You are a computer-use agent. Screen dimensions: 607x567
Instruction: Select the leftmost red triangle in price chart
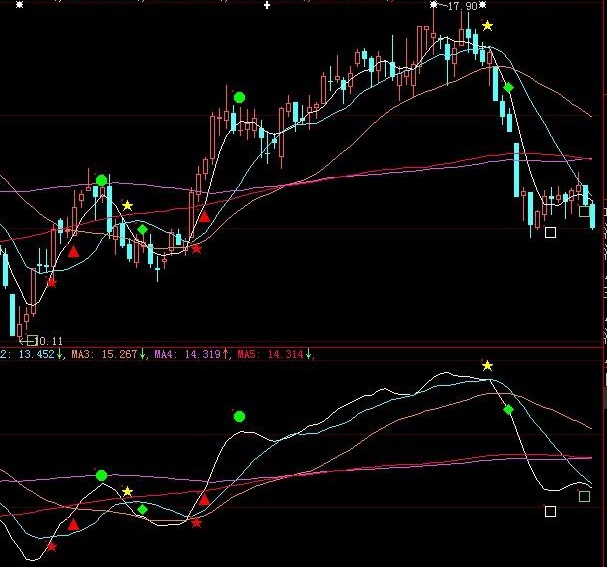73,252
